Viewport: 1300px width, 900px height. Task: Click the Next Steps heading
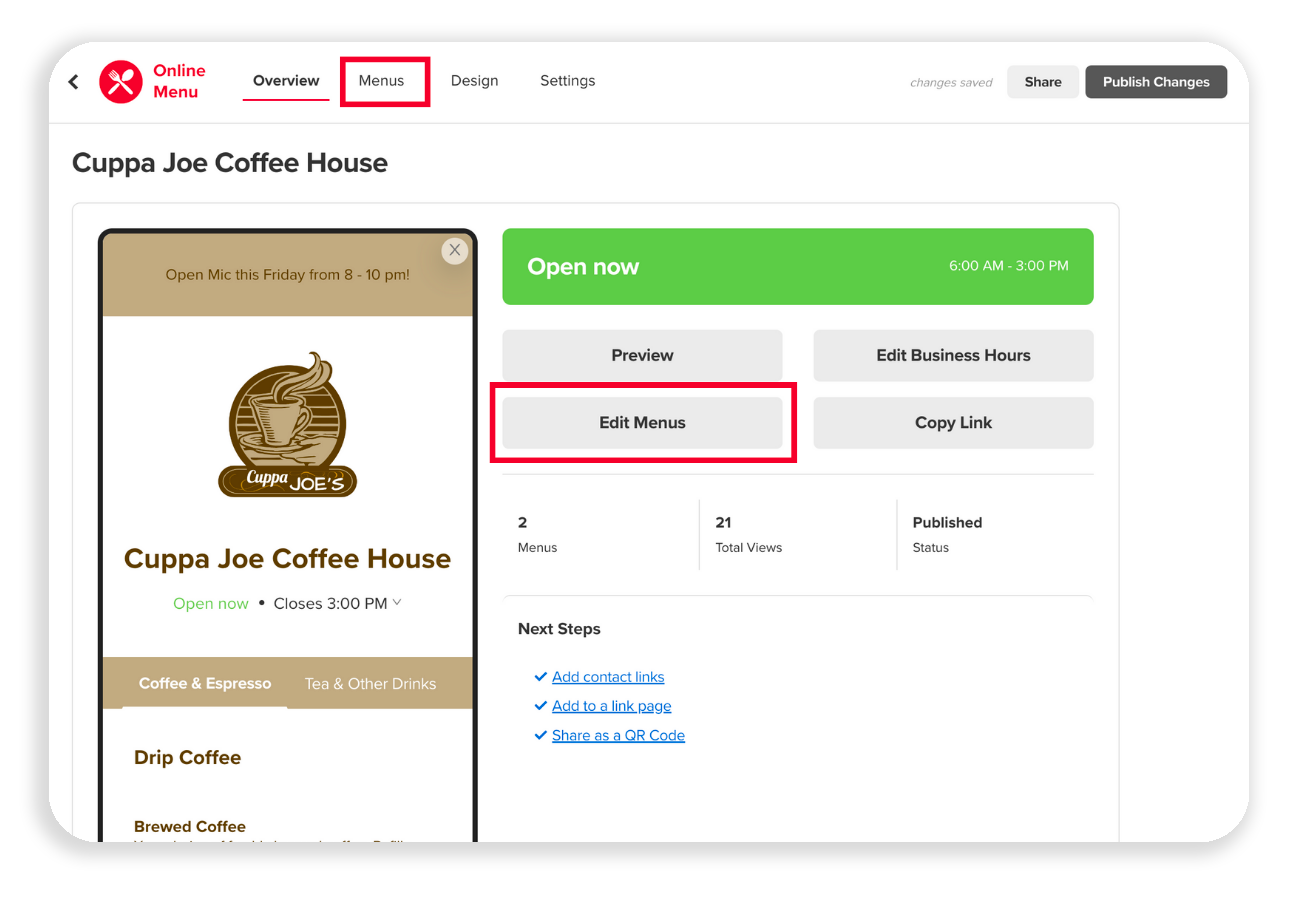(559, 629)
